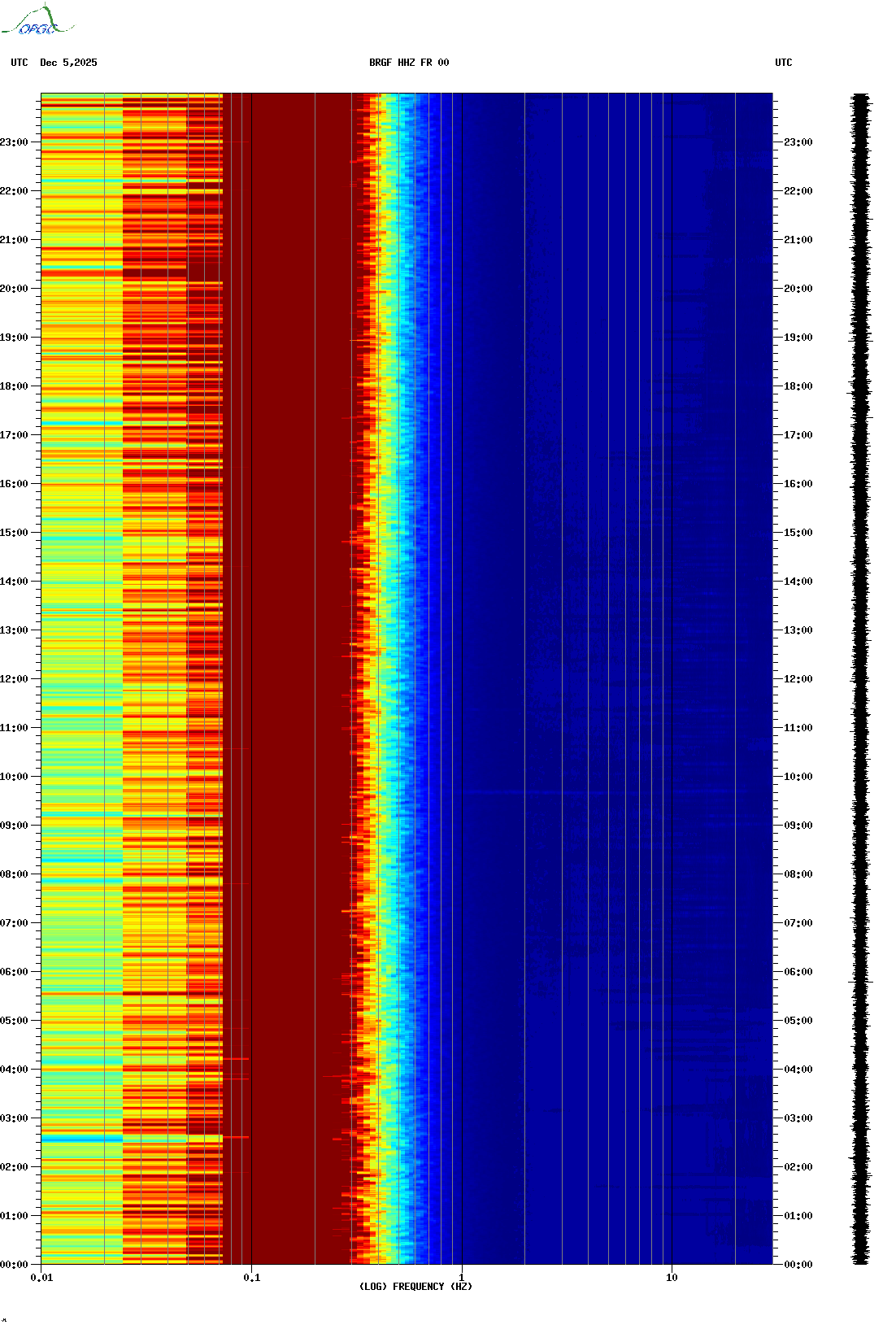Click the 00:00 label on right time axis

pos(798,1265)
